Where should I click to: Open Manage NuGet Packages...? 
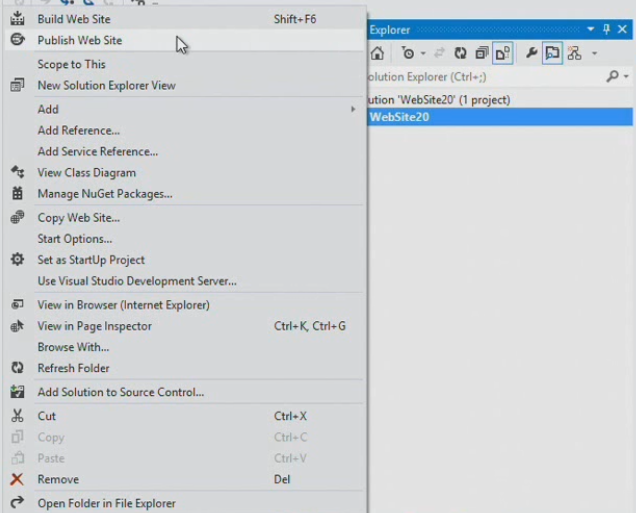pos(184,194)
